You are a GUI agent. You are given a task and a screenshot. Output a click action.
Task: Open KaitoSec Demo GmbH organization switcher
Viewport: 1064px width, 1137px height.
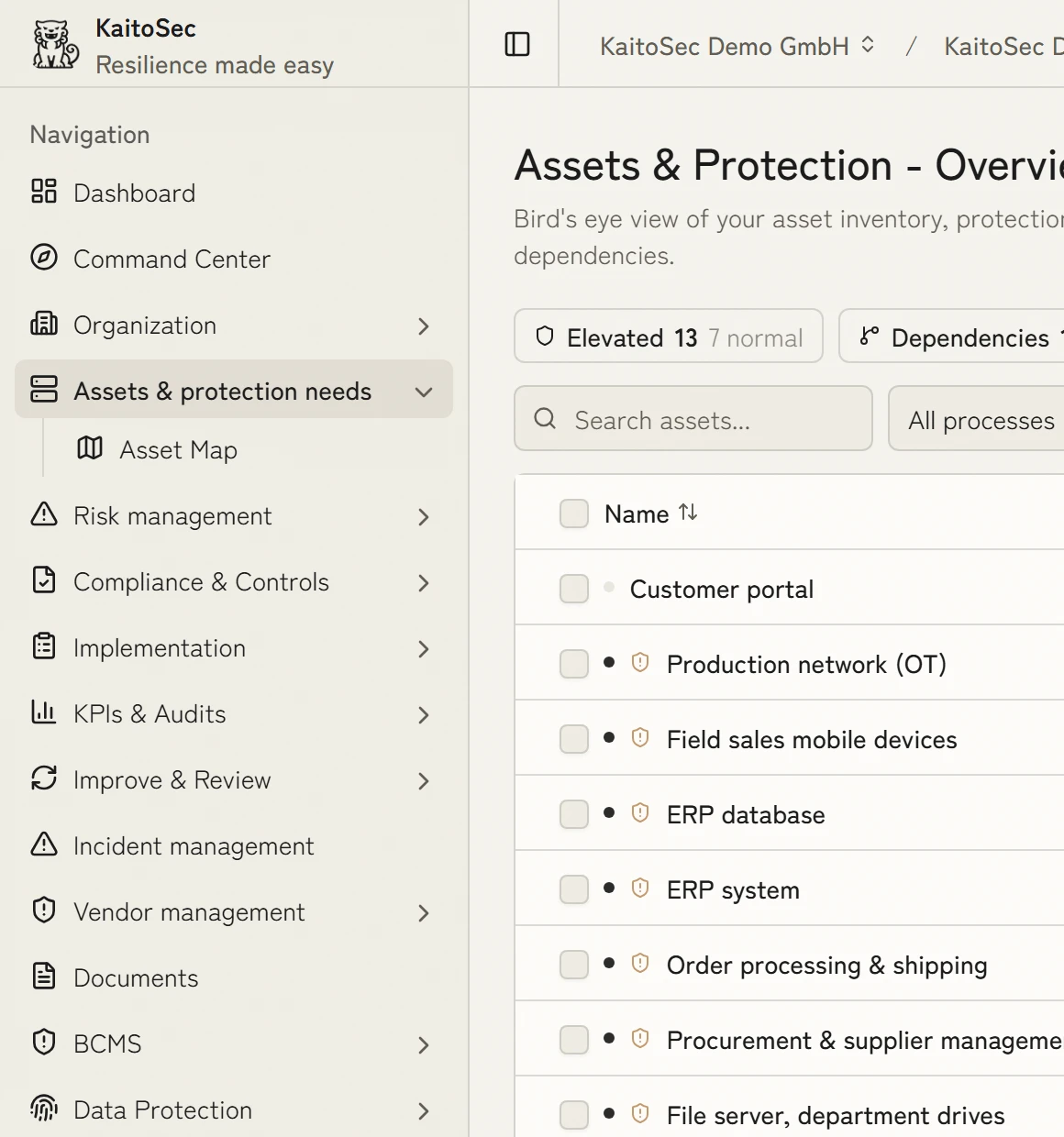(737, 46)
